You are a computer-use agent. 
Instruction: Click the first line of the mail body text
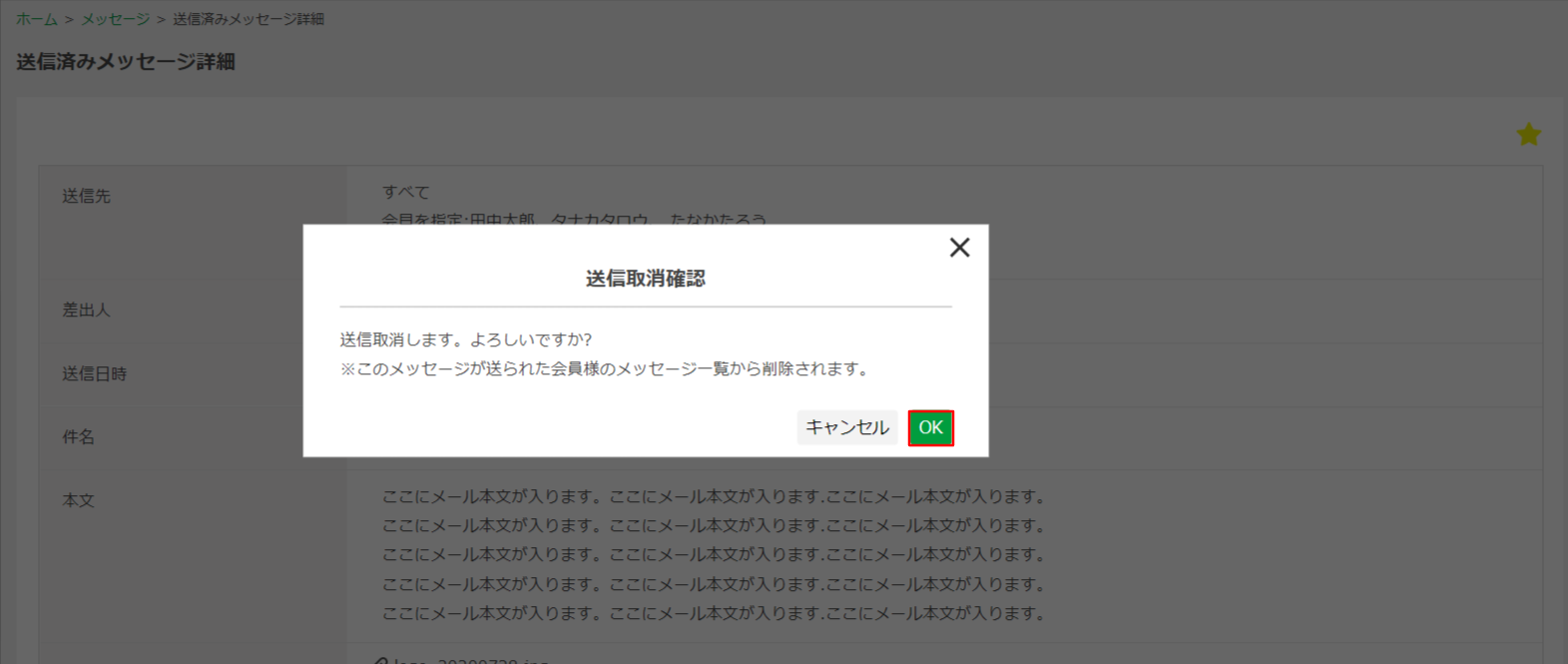[x=715, y=496]
